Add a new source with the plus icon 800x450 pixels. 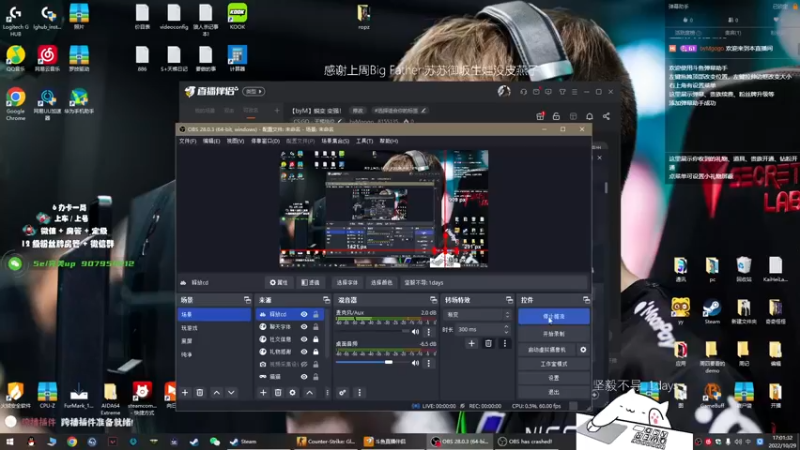[x=263, y=392]
